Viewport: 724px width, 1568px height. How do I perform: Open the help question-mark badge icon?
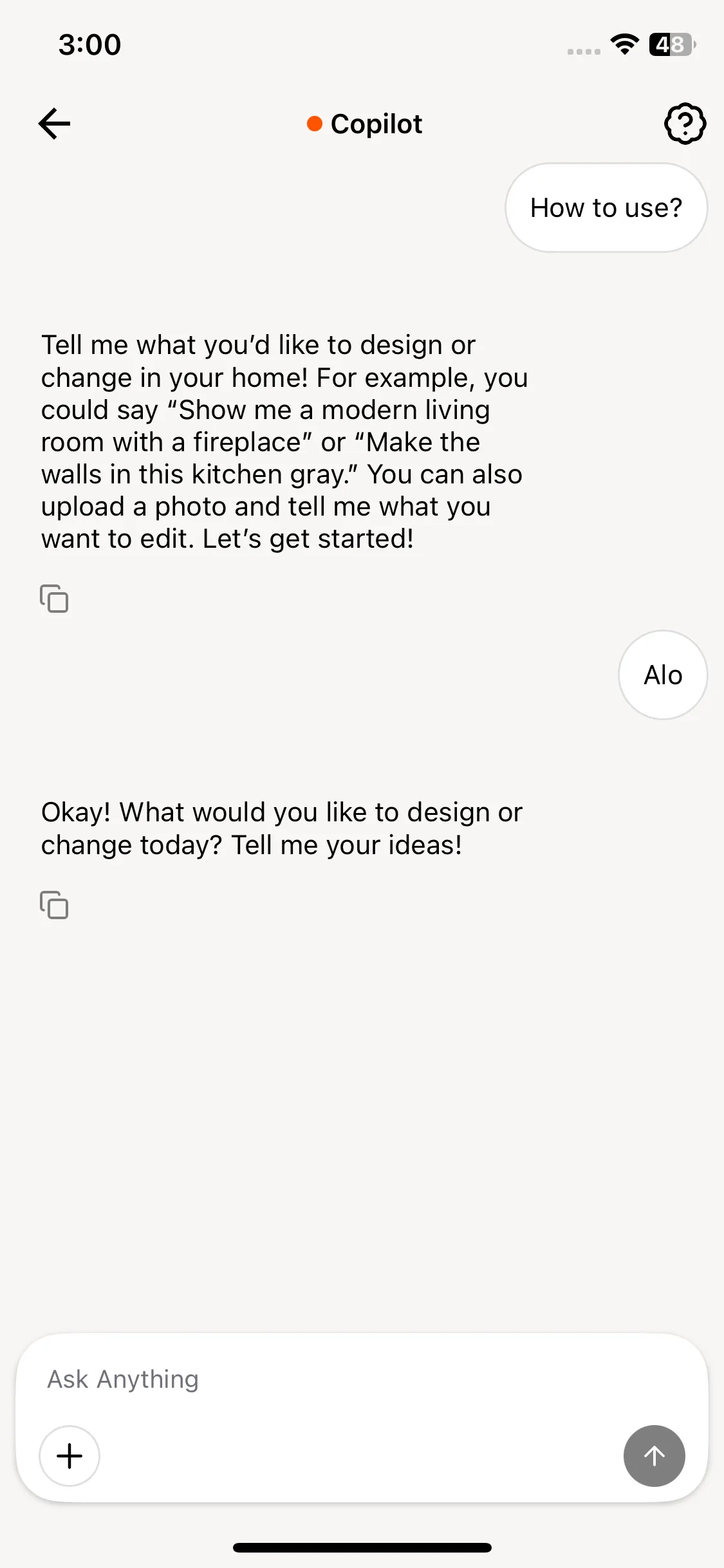[685, 124]
